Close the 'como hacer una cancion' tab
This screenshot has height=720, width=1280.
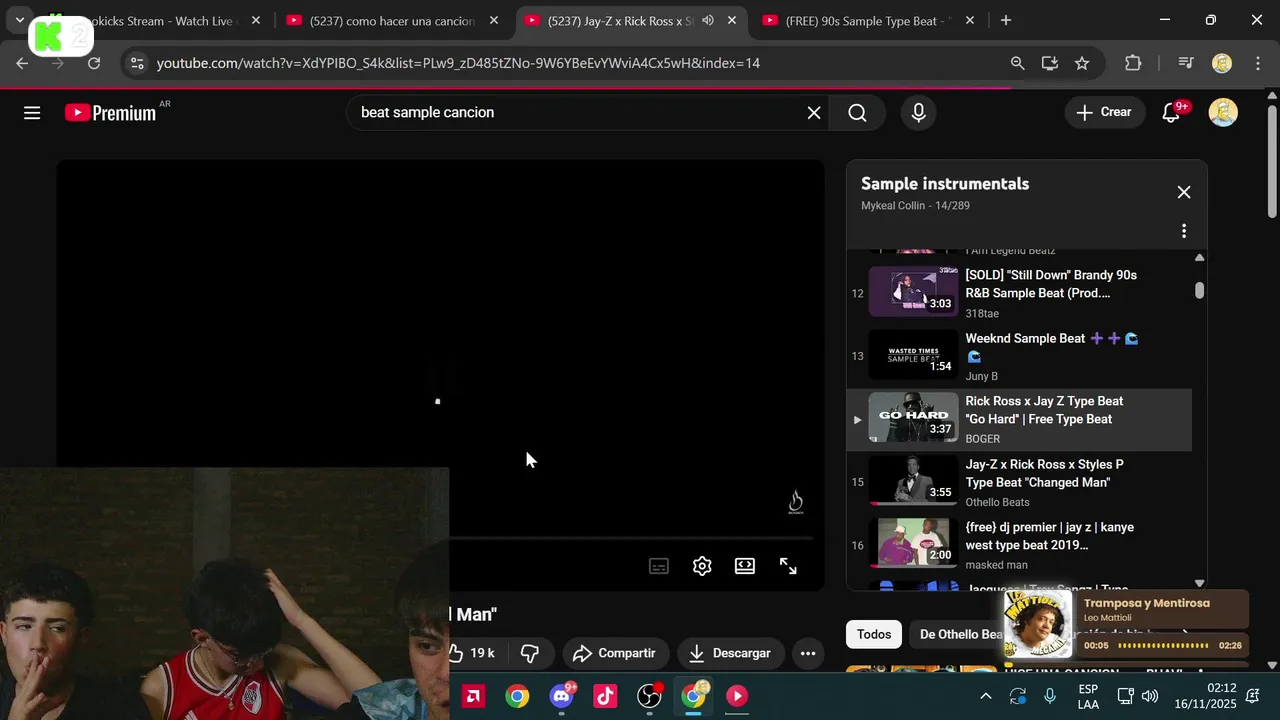pos(494,20)
